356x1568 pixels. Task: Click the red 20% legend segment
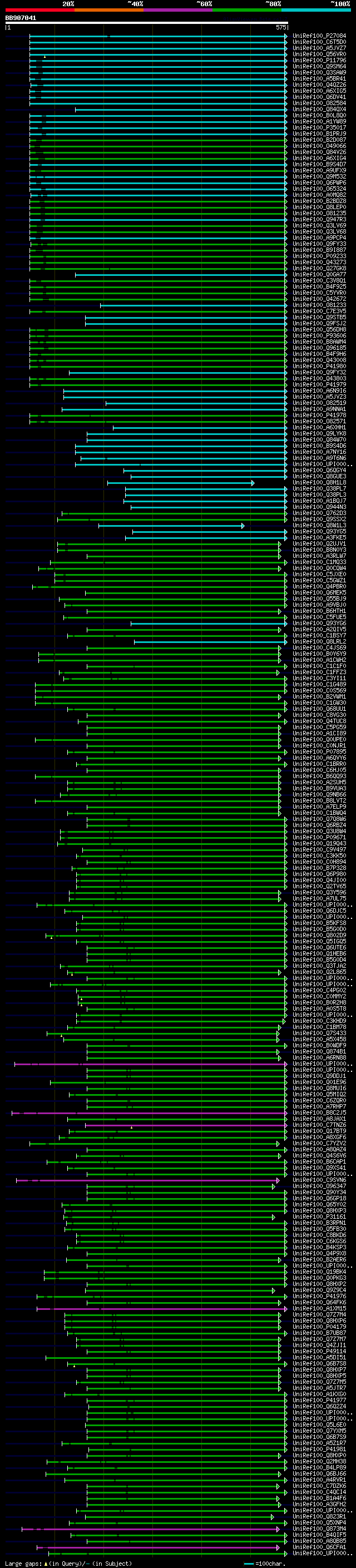point(40,10)
